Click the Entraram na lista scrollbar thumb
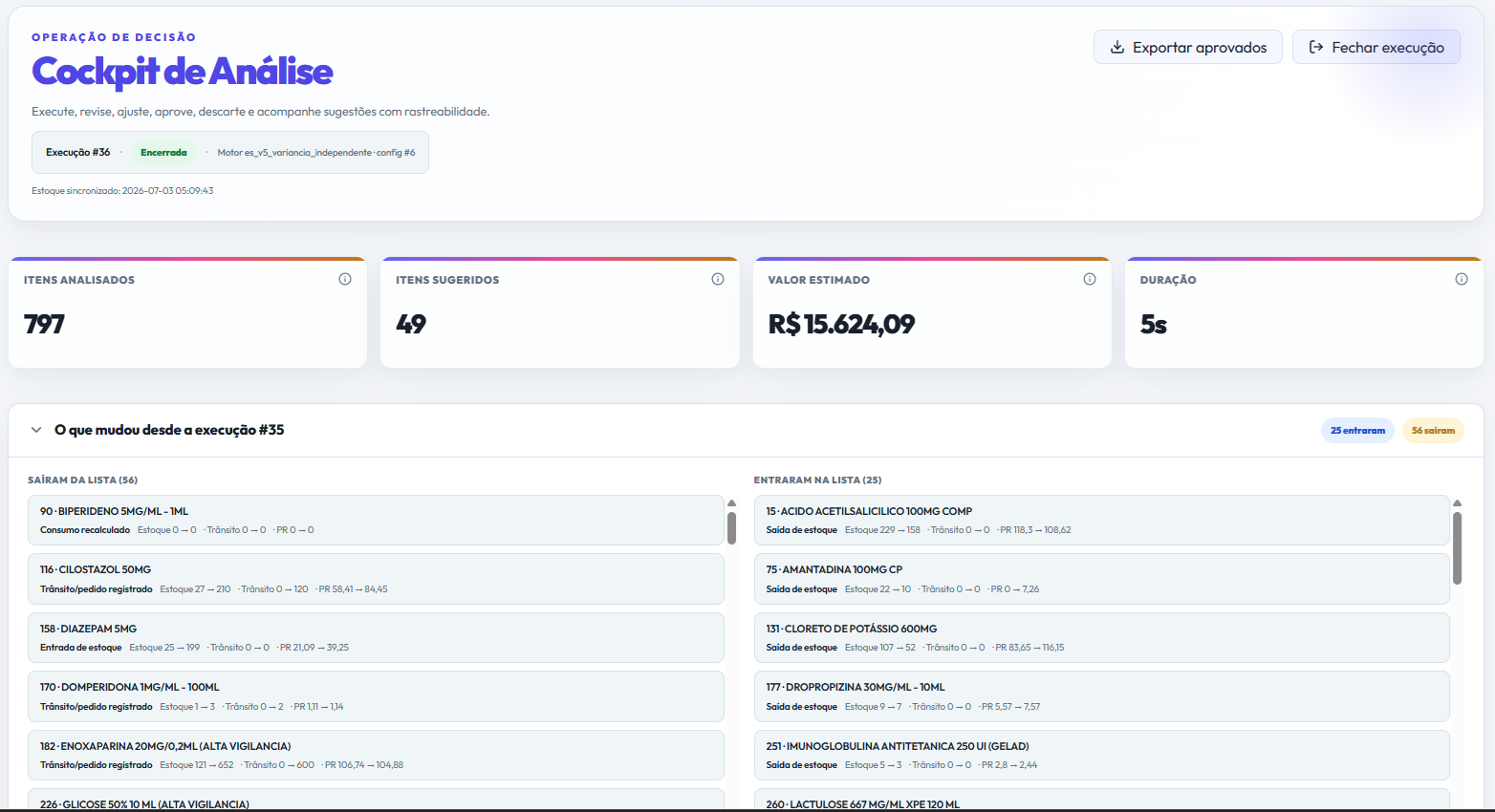The width and height of the screenshot is (1495, 812). click(x=1457, y=547)
